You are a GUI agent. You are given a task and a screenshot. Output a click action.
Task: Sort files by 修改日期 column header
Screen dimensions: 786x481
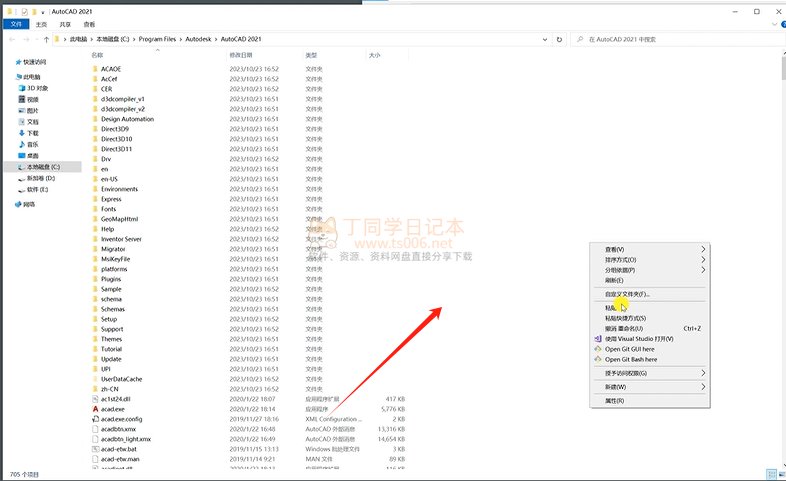[242, 55]
